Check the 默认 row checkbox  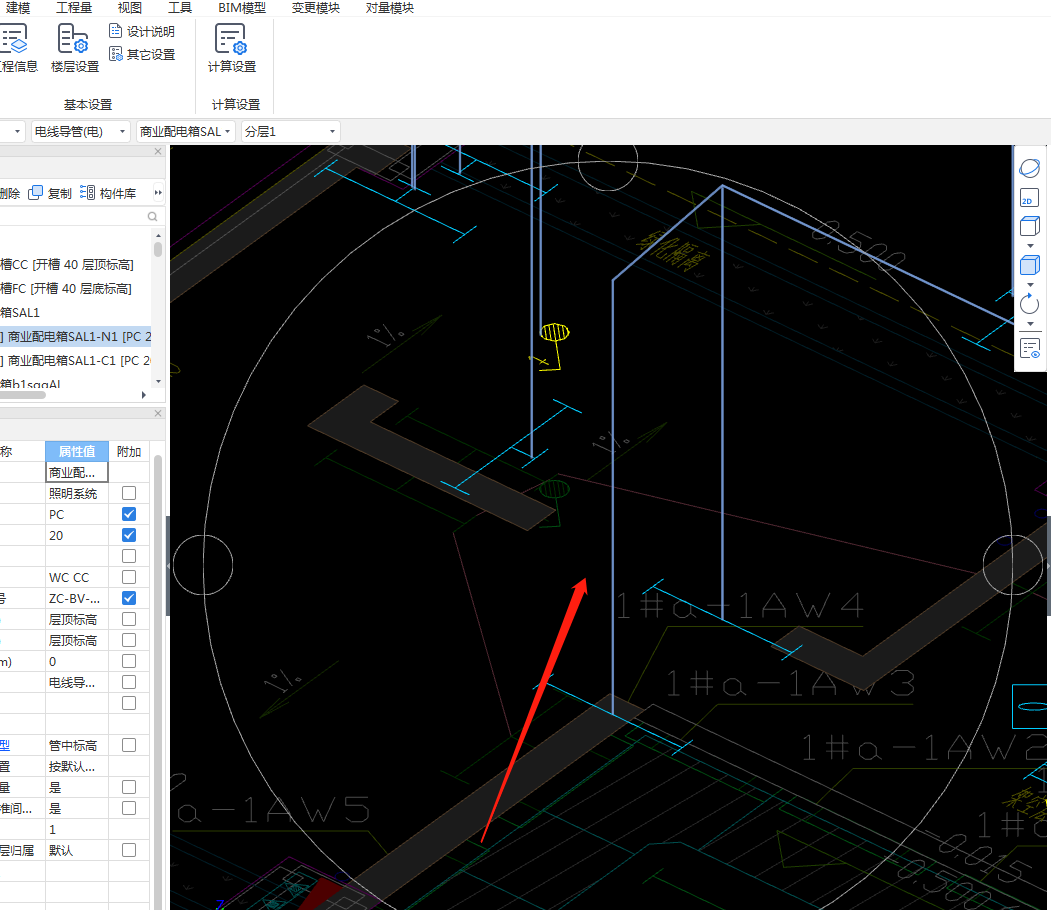129,850
